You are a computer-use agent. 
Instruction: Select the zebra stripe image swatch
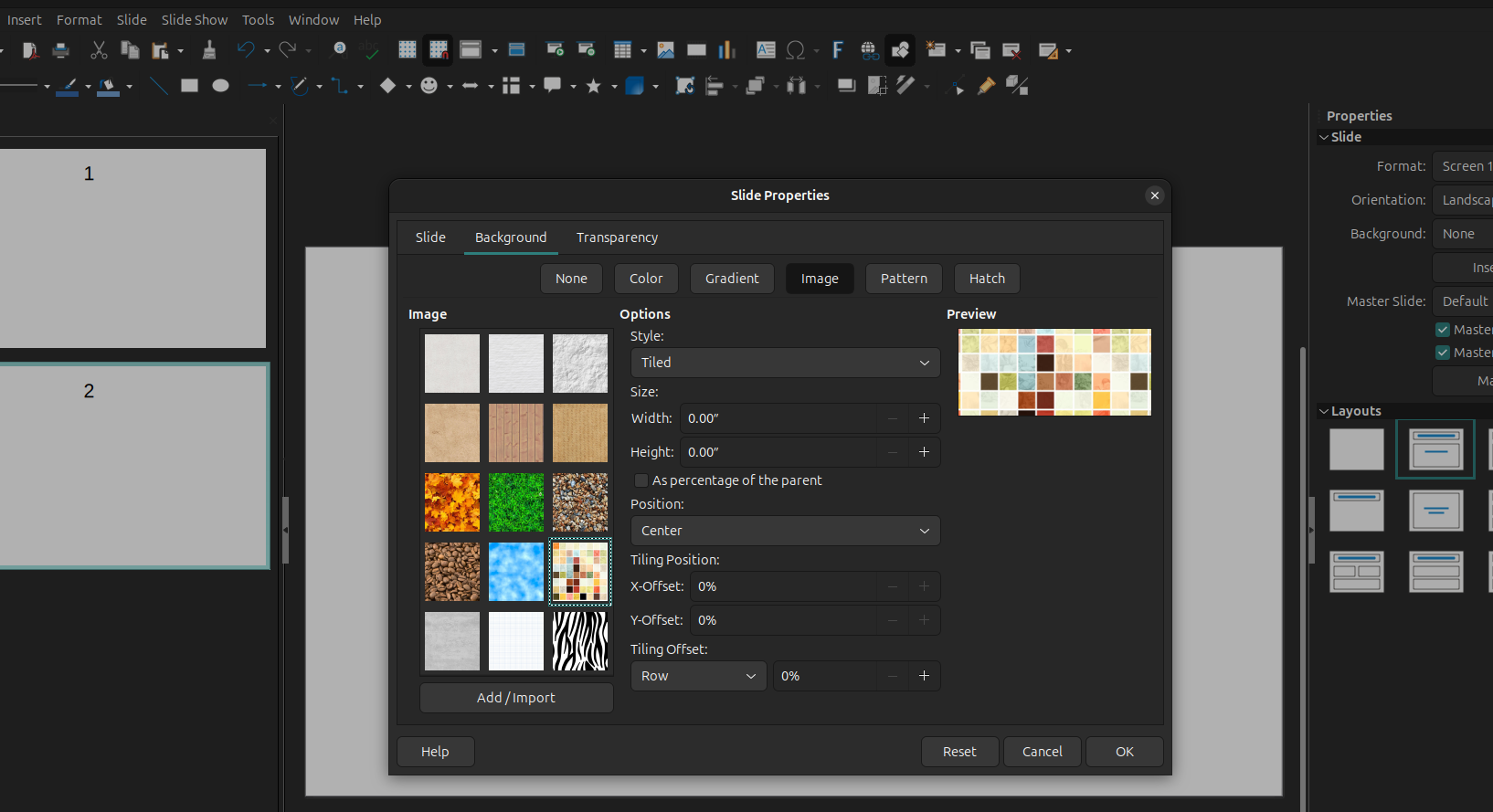coord(580,641)
